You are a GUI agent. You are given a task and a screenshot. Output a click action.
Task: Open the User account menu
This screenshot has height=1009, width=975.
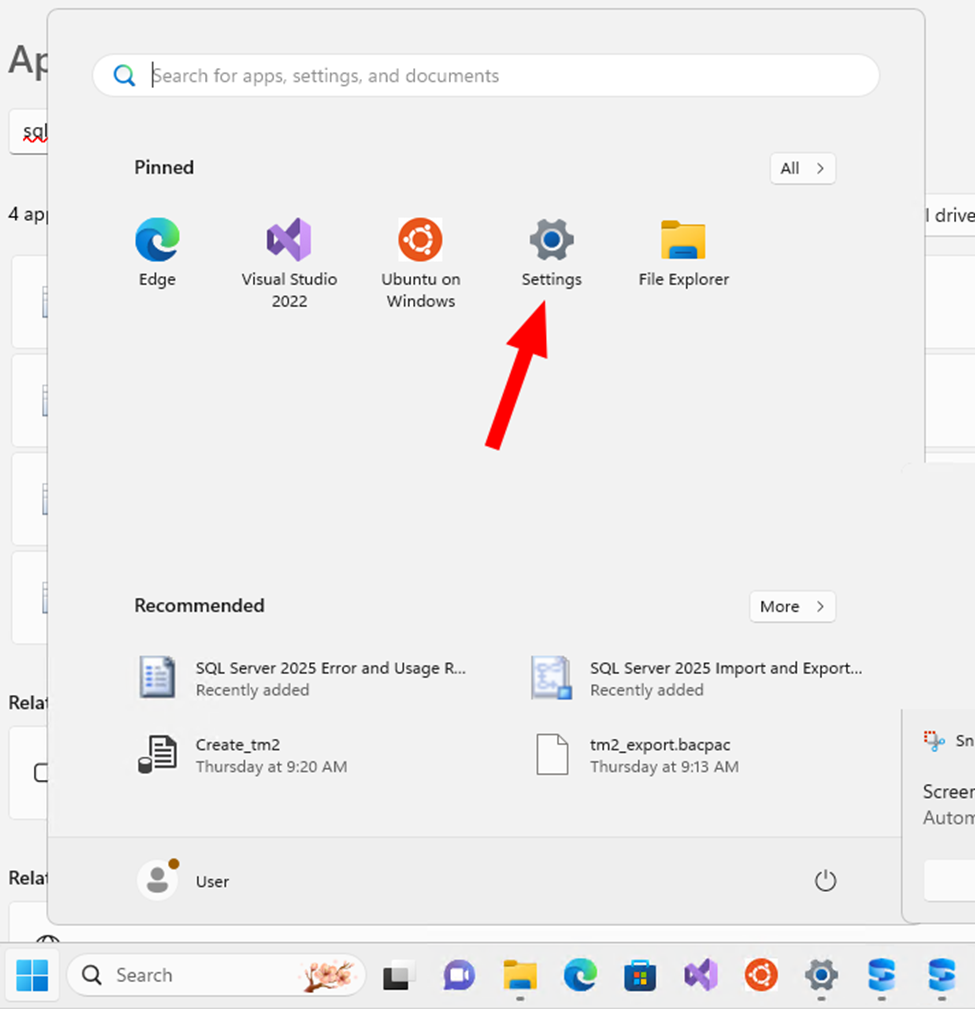(x=185, y=881)
